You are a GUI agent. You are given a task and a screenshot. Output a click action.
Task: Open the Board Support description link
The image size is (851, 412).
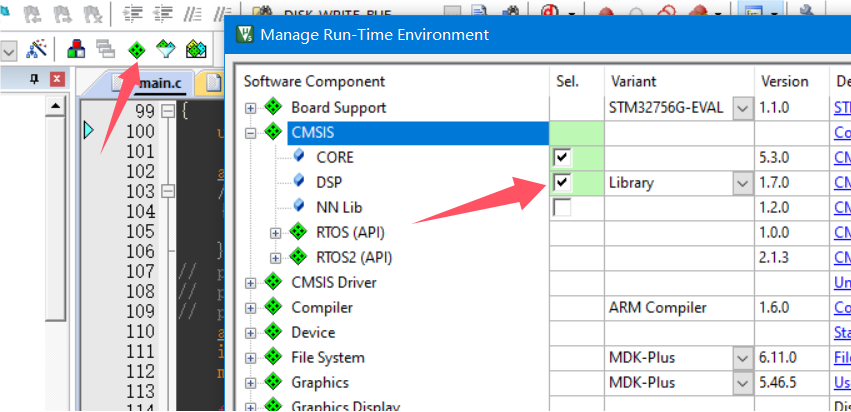pos(842,107)
